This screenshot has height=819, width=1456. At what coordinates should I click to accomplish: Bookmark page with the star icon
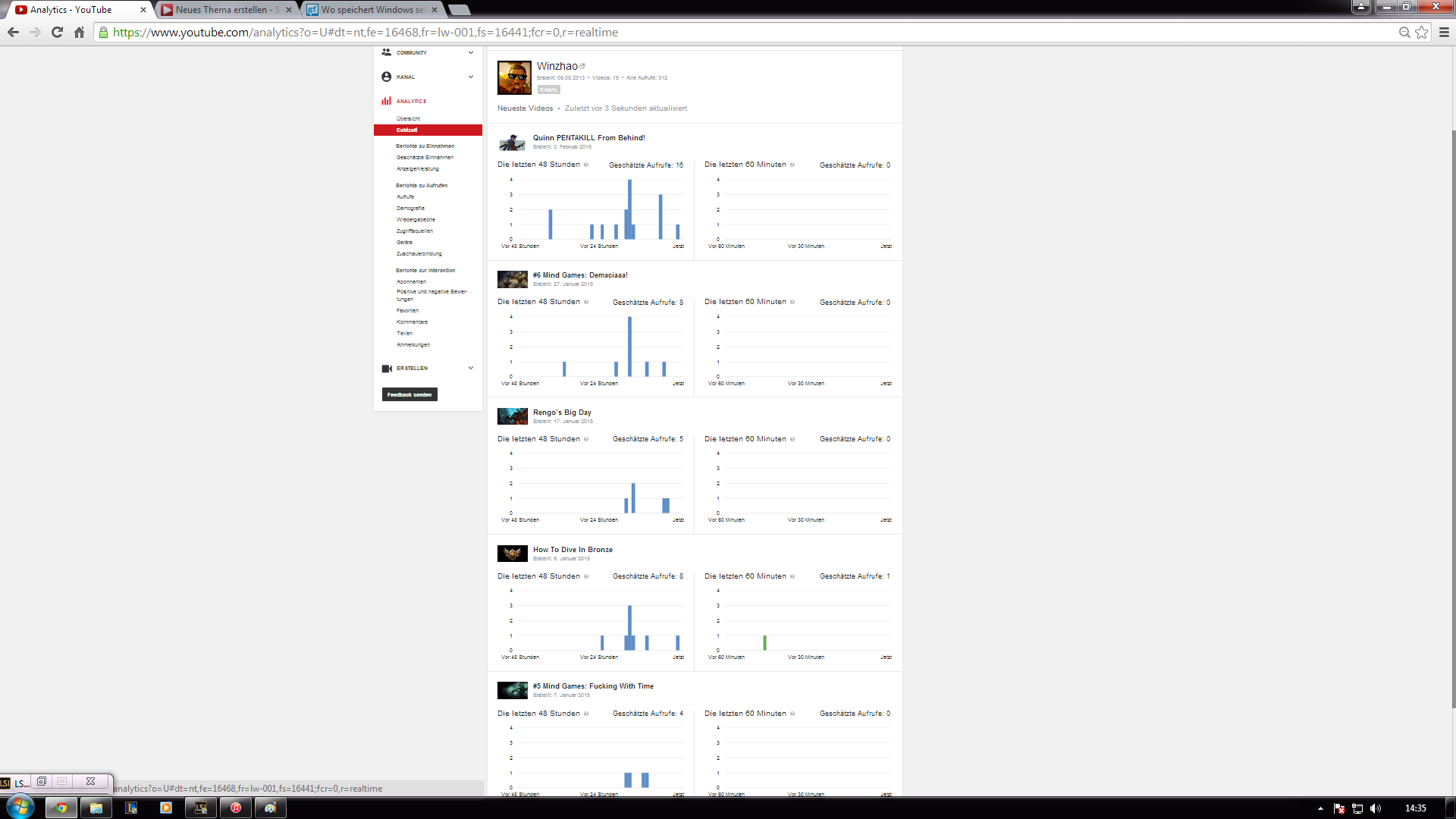click(1422, 32)
